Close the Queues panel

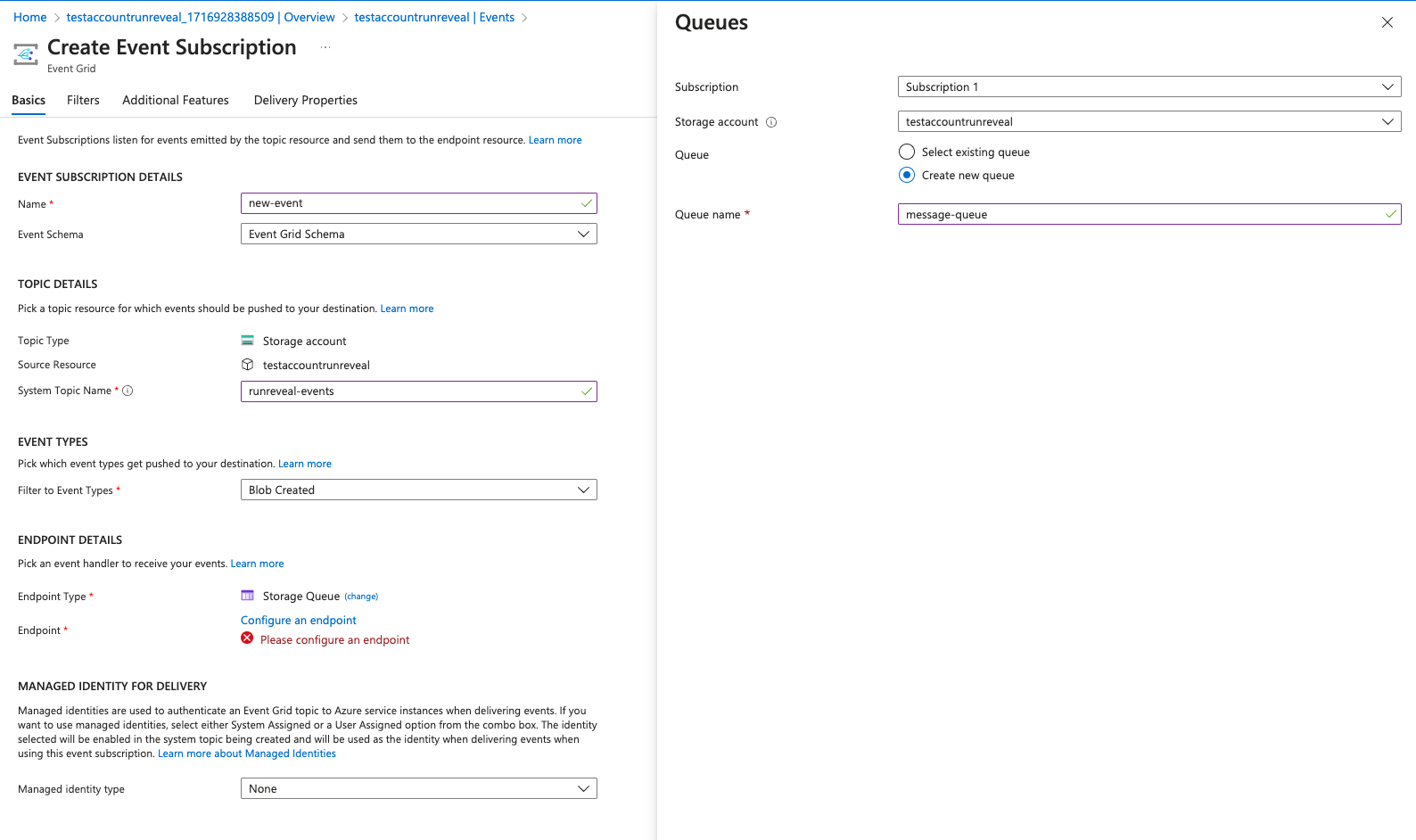[1387, 22]
